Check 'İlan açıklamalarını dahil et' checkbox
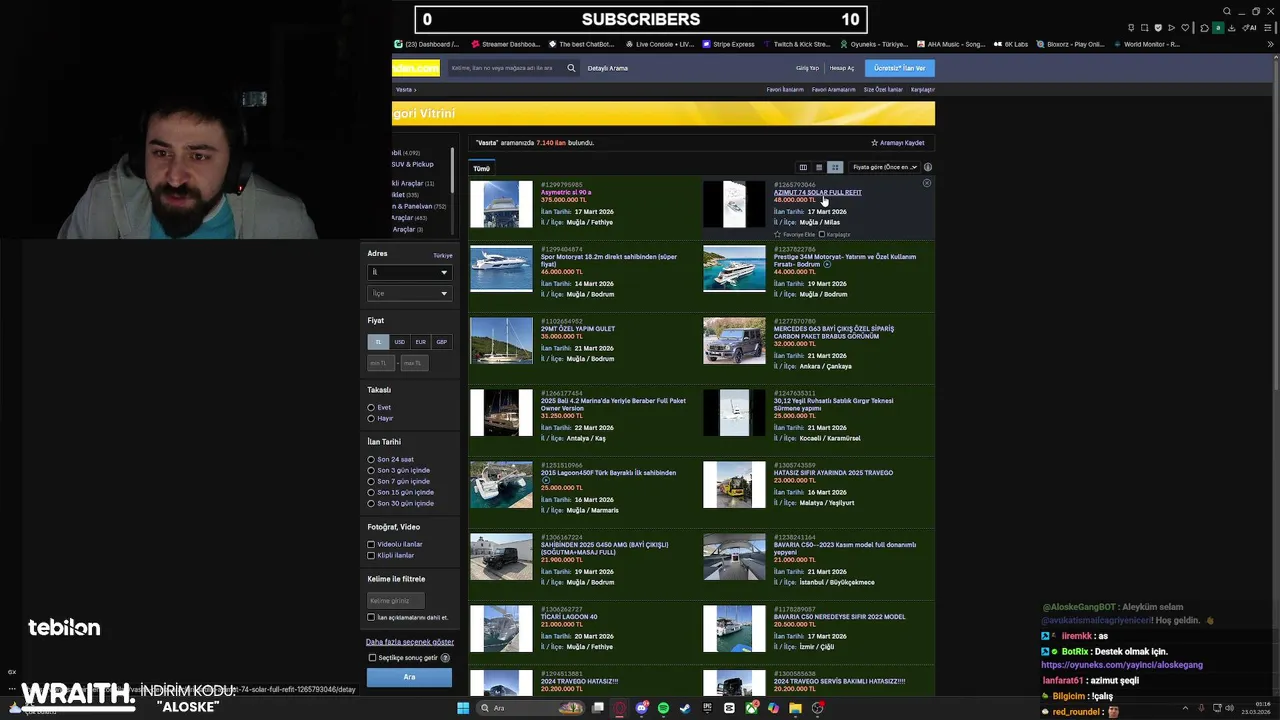 click(371, 618)
